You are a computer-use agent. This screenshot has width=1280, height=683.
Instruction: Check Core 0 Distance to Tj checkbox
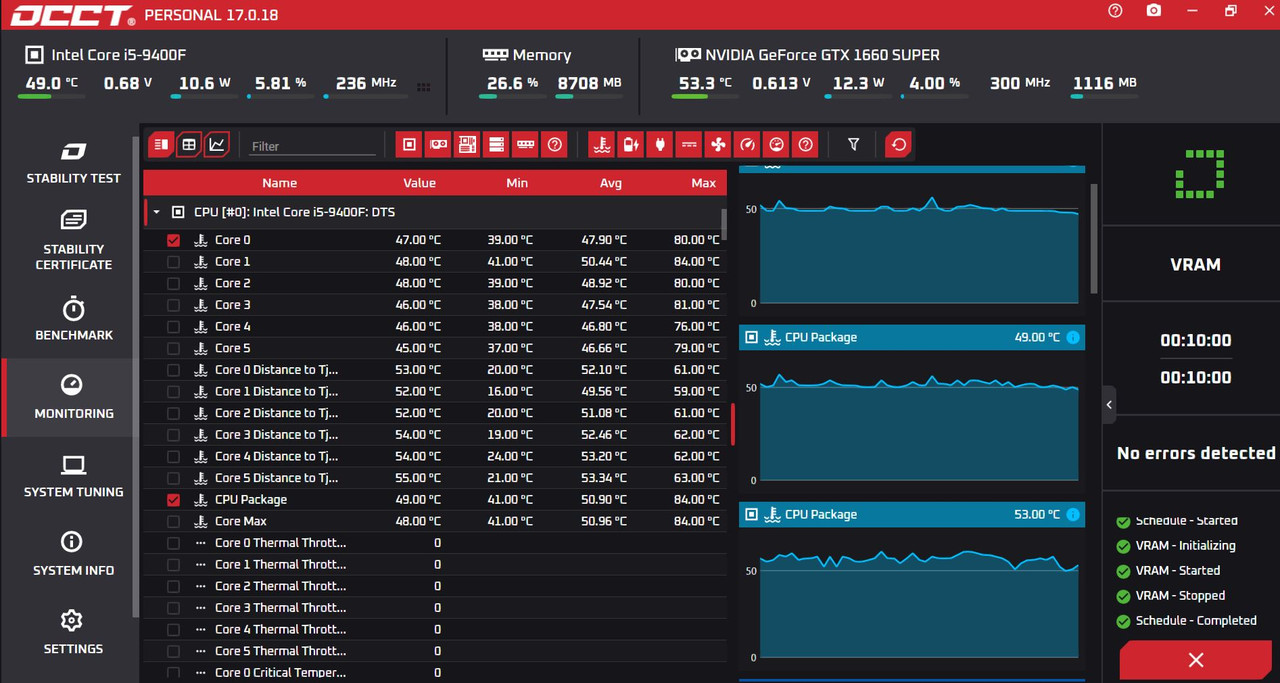coord(173,370)
